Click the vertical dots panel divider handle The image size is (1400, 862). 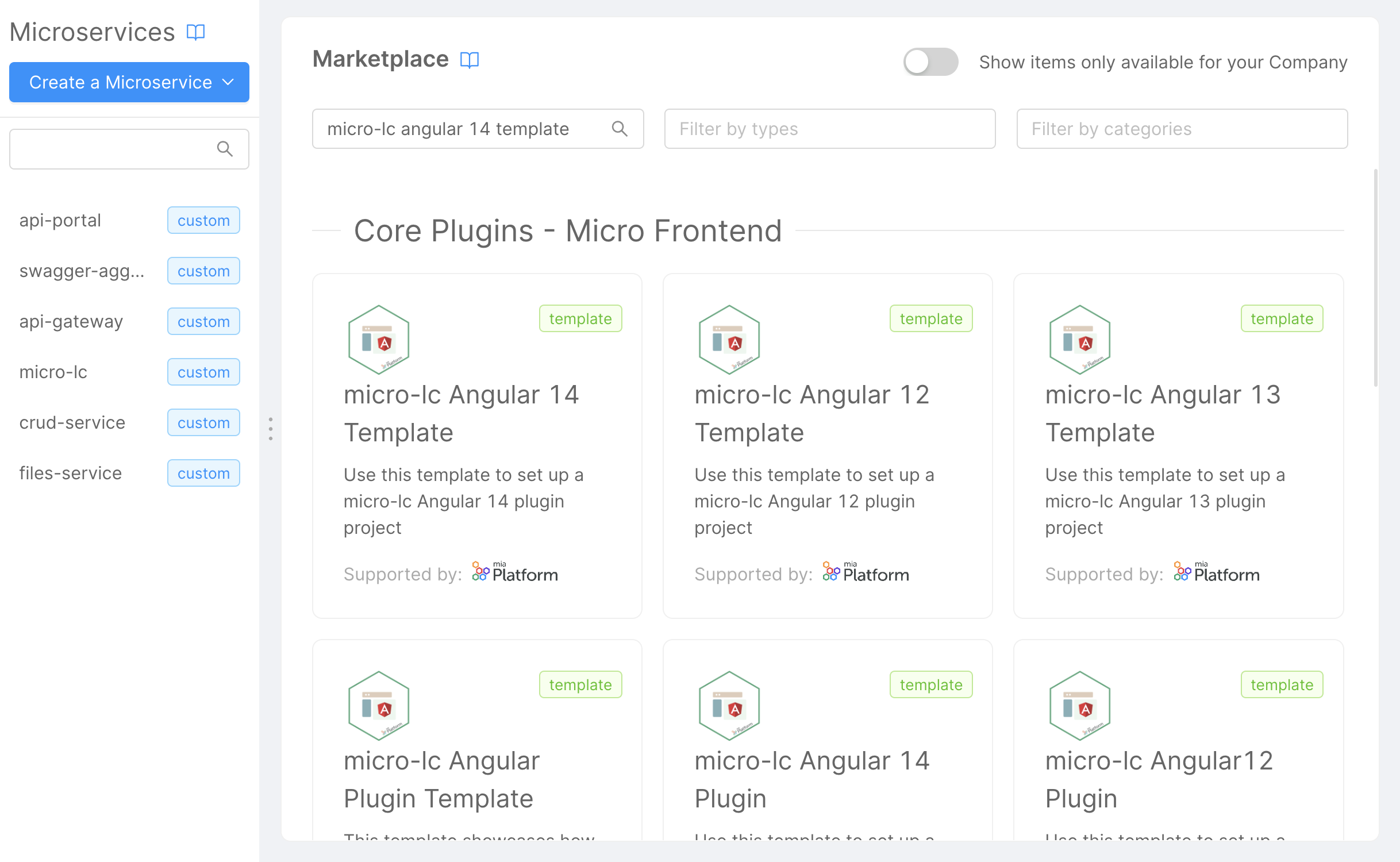click(270, 428)
